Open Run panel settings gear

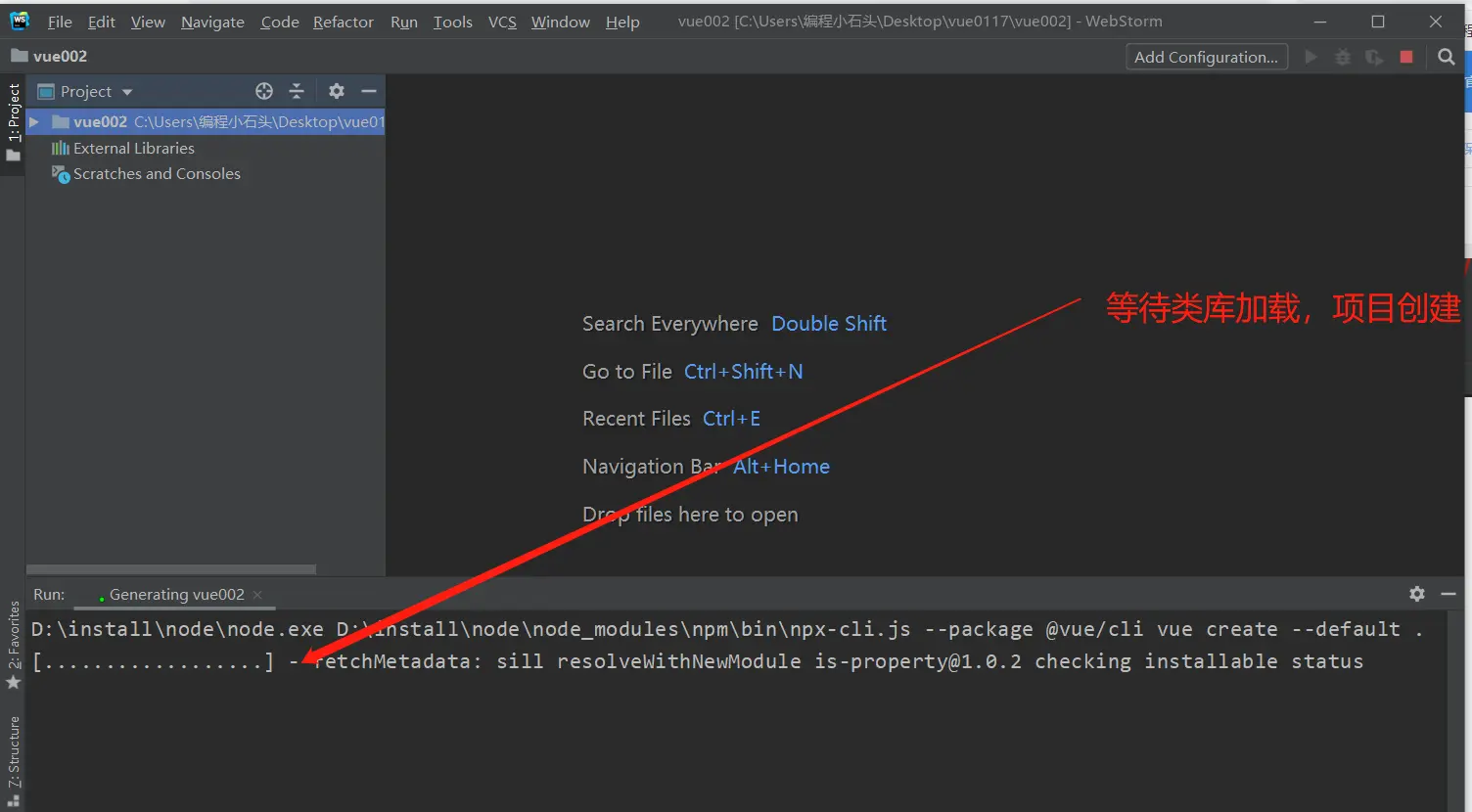(1417, 594)
